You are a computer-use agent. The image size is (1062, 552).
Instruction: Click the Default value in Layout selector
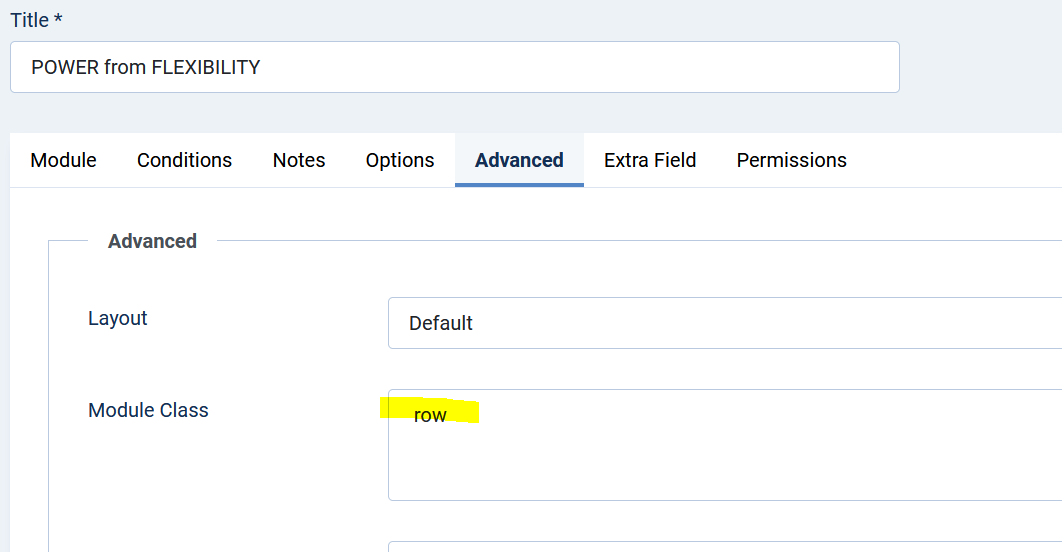441,324
